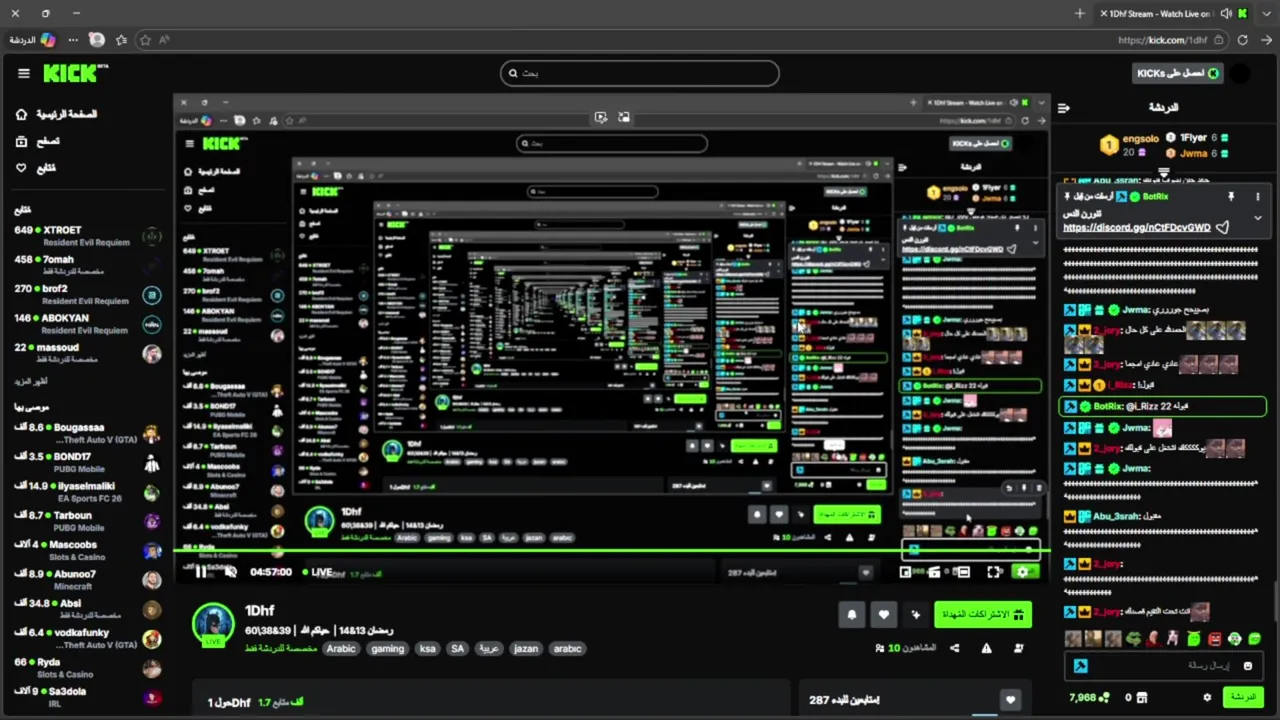Share the stream via share icon
Screen dimensions: 1280x720
[x=954, y=648]
